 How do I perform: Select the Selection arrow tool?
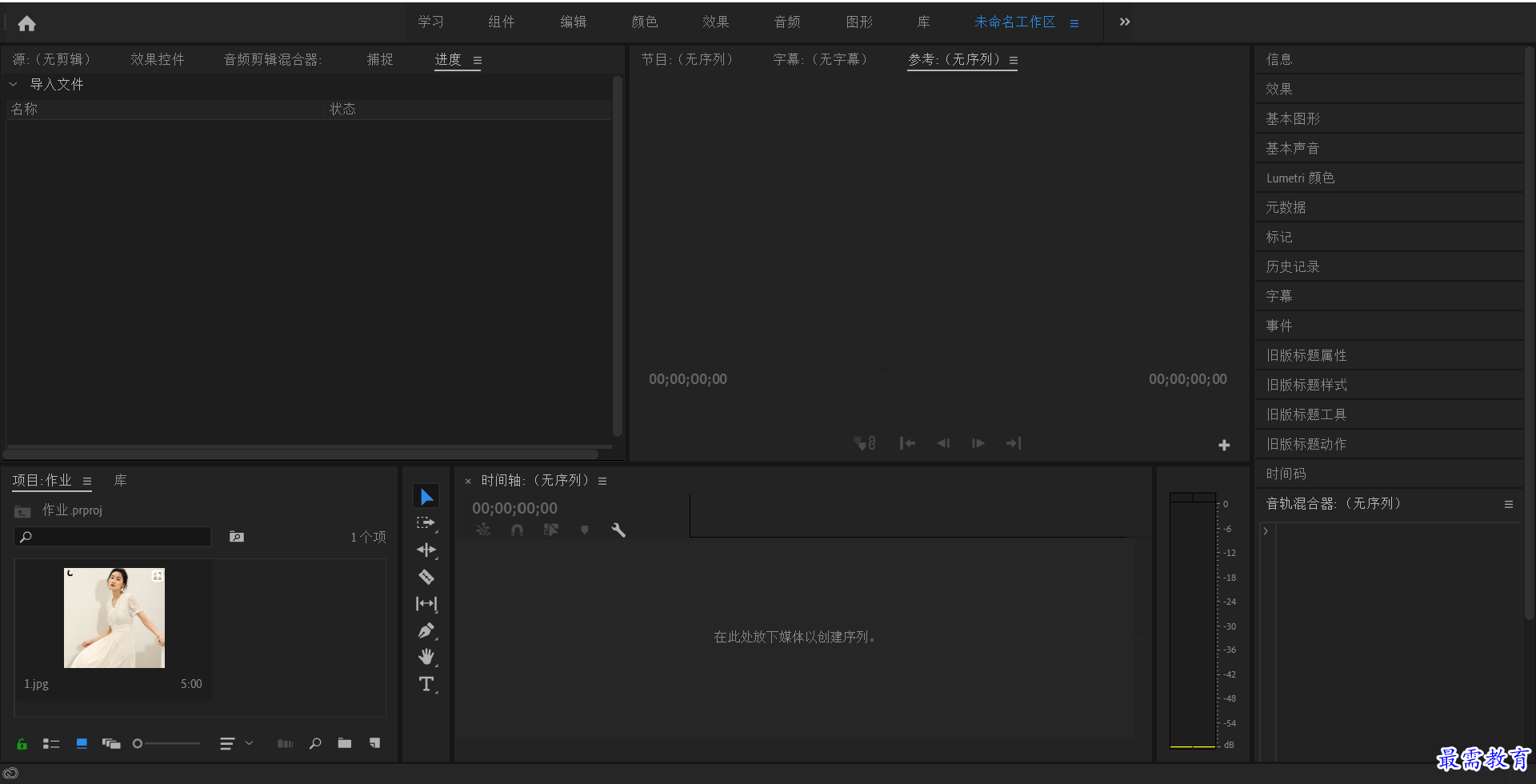(426, 497)
